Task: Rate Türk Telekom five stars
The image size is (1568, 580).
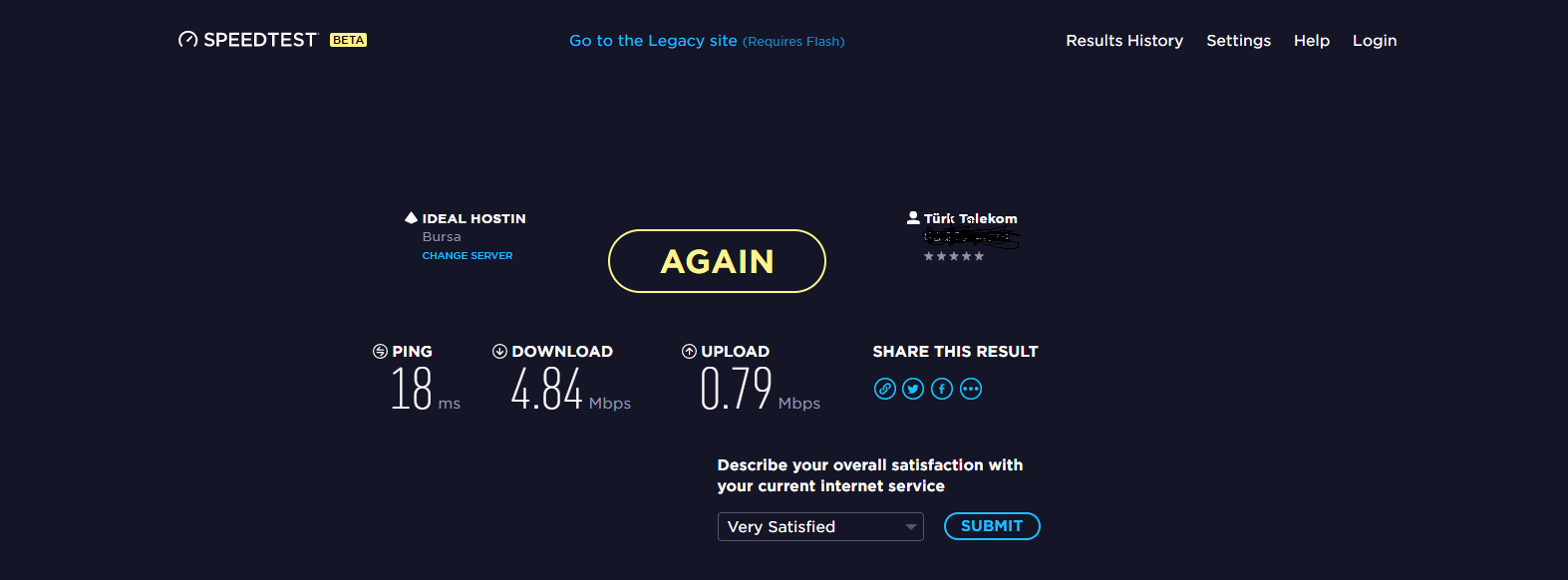Action: [979, 256]
